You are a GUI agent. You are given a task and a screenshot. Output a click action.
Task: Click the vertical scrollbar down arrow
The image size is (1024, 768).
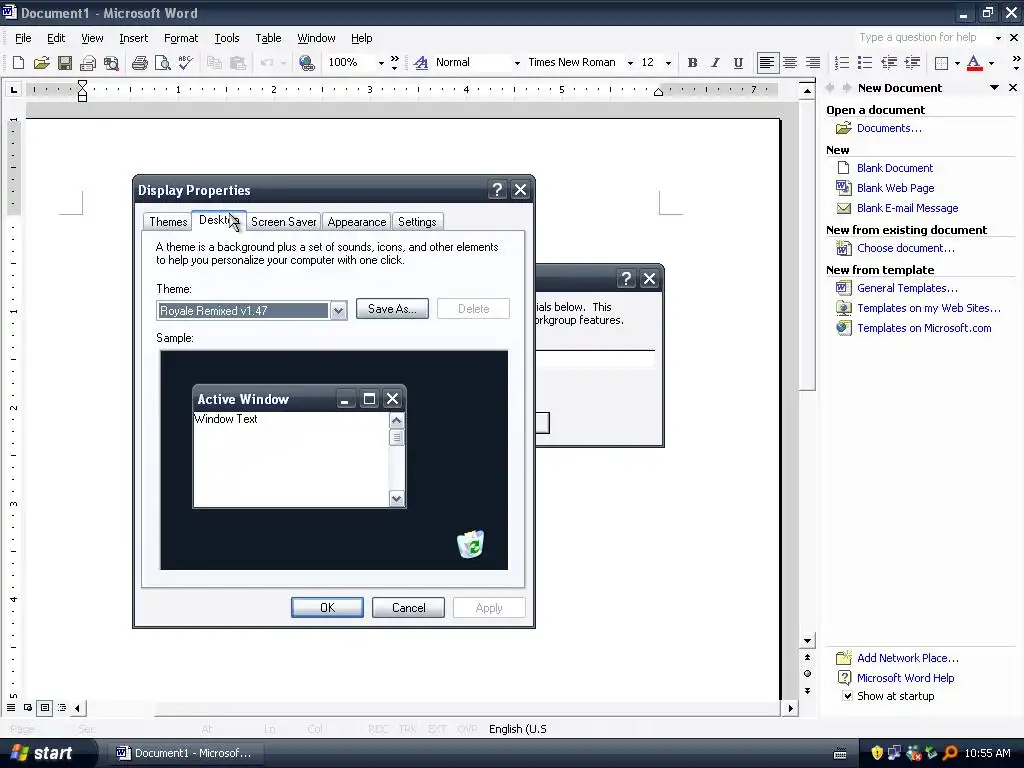click(x=808, y=641)
